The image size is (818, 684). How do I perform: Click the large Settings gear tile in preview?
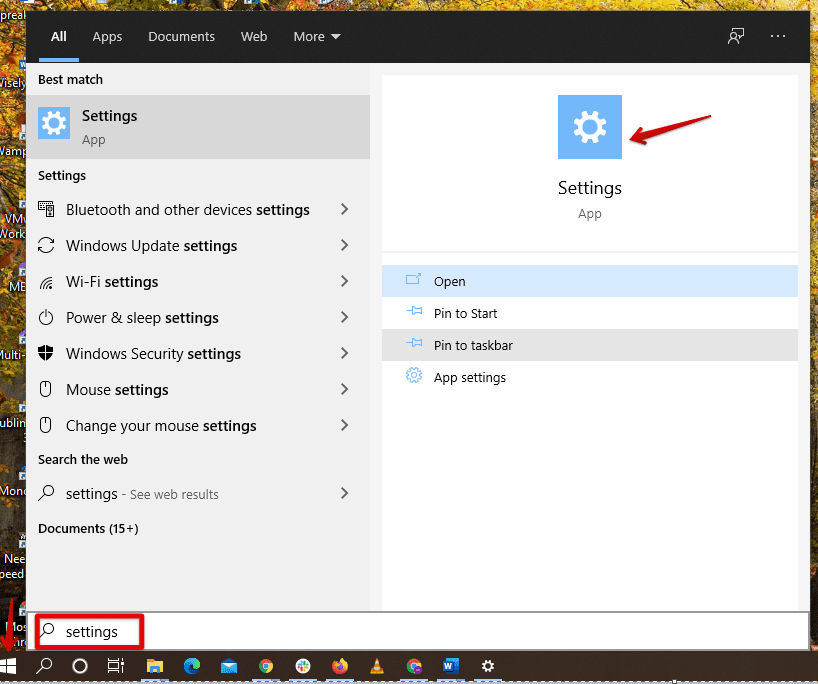(x=590, y=127)
